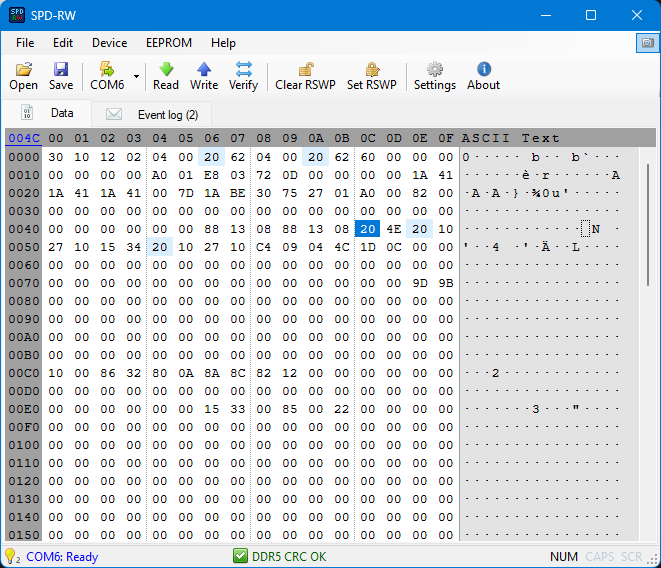The width and height of the screenshot is (661, 568).
Task: Click the 004C offset indicator in header
Action: tap(24, 138)
